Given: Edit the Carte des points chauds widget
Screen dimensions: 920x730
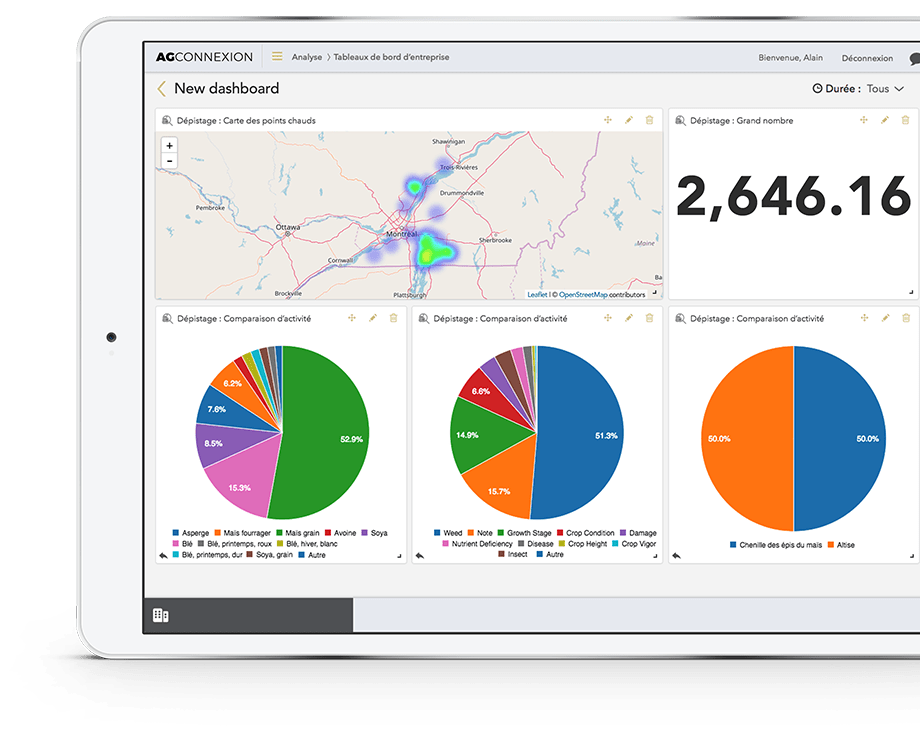Looking at the screenshot, I should (629, 120).
